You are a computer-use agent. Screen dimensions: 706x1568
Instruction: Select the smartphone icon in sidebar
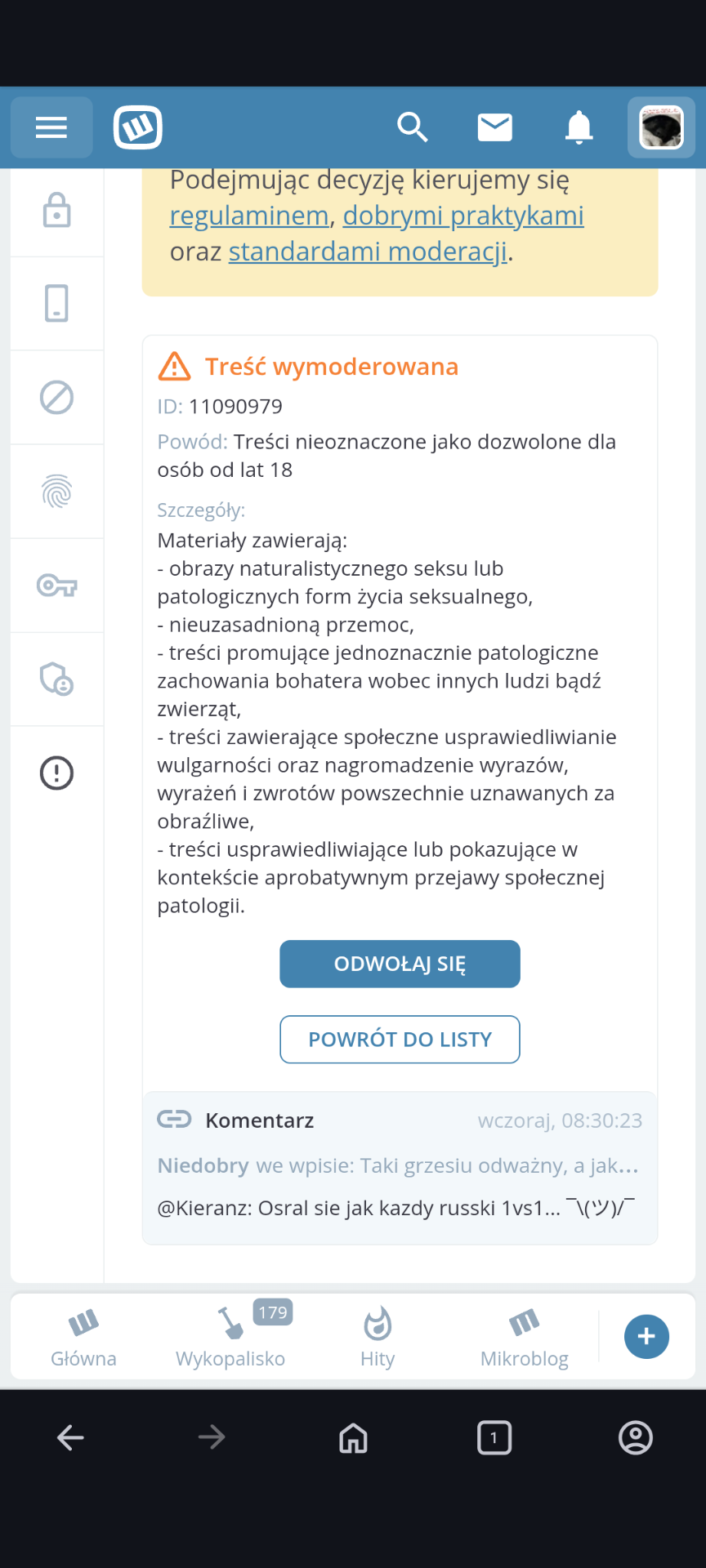tap(57, 304)
